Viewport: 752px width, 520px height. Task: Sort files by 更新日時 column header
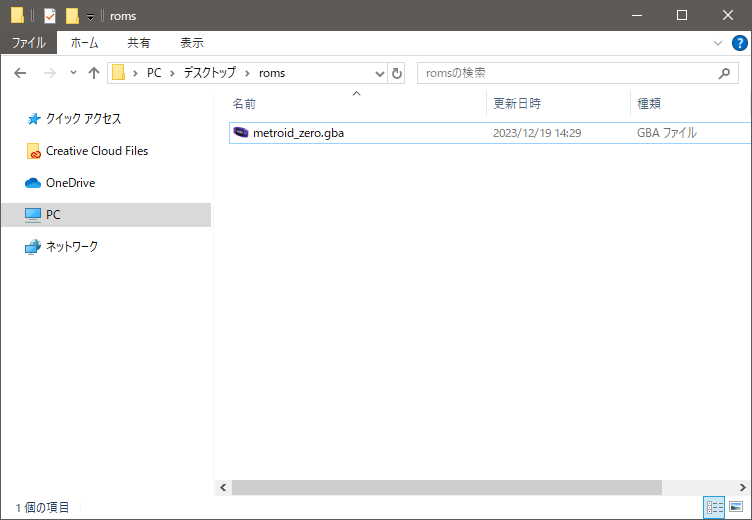516,103
